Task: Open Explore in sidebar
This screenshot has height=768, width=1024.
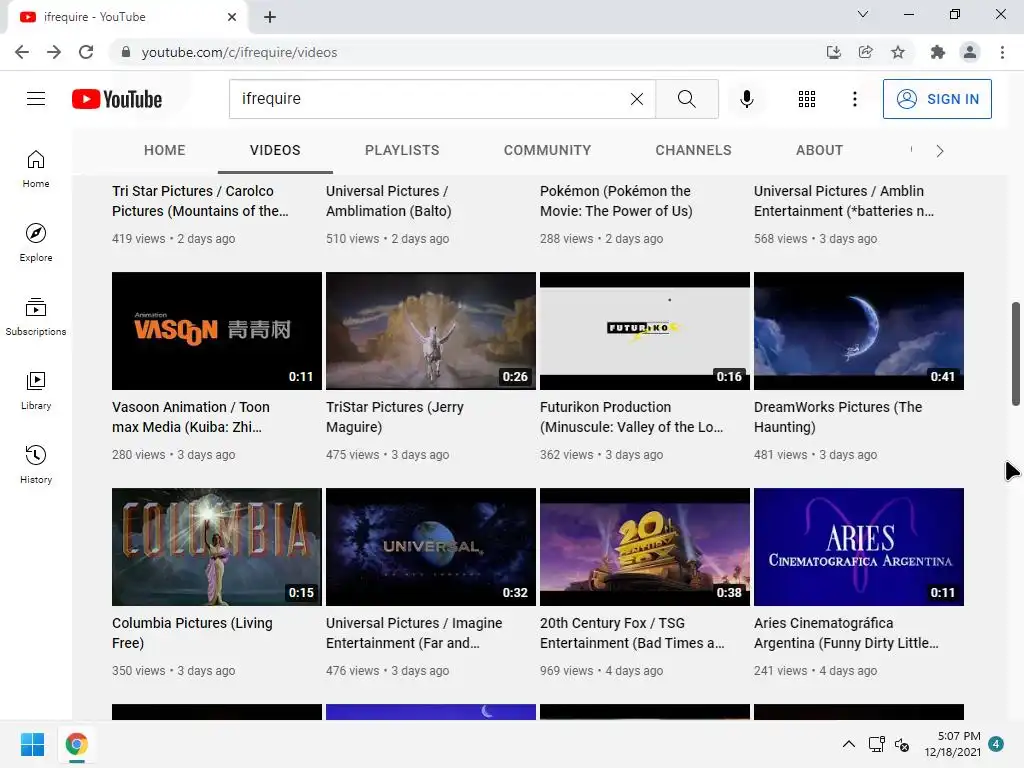Action: point(36,242)
